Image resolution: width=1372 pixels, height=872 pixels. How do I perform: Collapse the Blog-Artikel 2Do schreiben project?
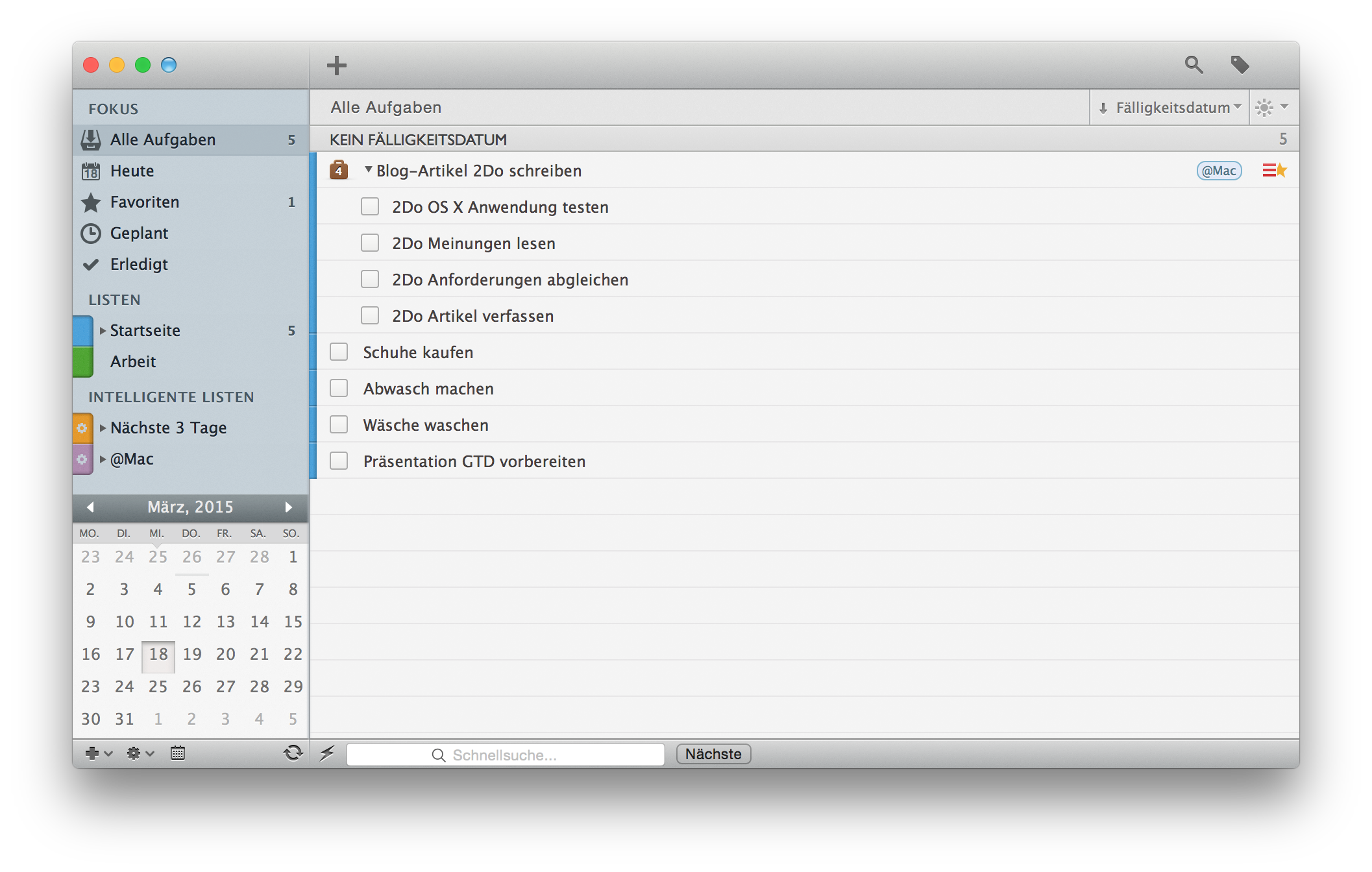368,169
